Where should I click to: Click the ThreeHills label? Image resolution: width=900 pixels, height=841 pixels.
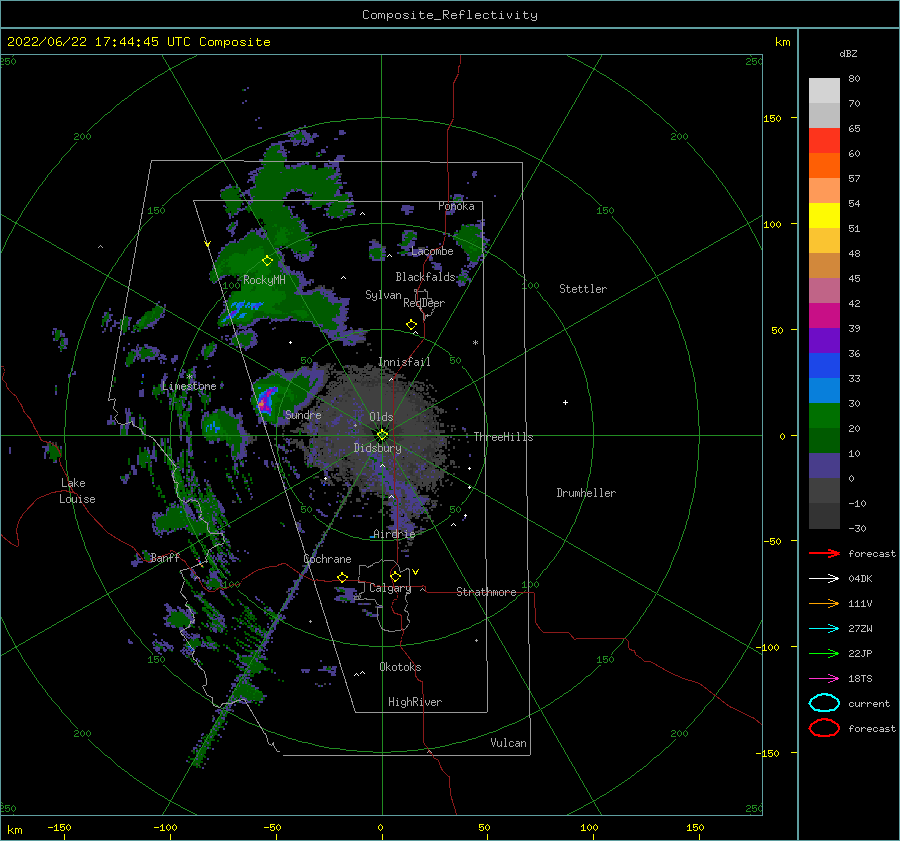[503, 437]
